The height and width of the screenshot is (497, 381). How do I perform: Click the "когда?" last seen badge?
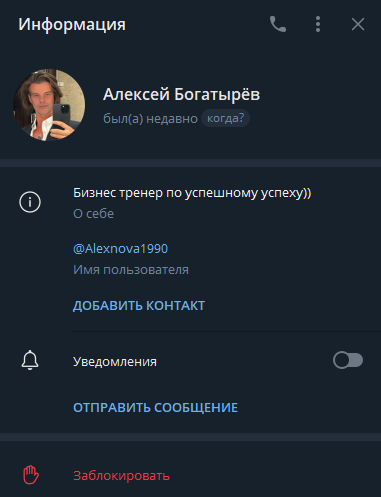225,118
